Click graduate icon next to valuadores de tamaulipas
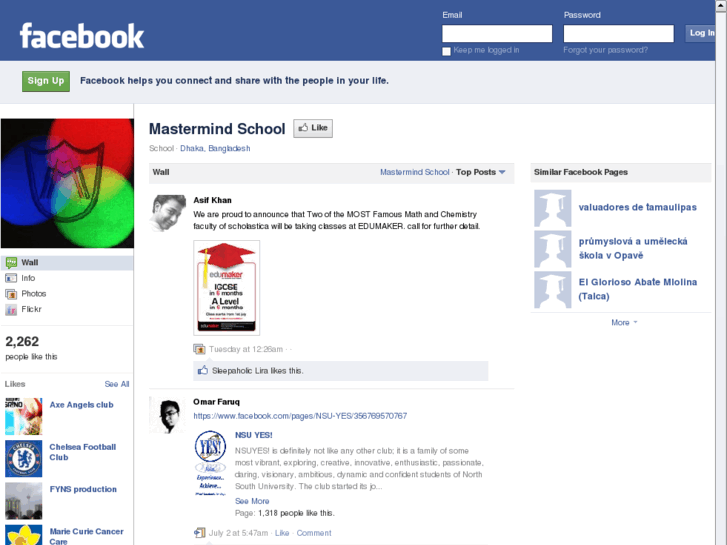727x545 pixels. (x=552, y=208)
